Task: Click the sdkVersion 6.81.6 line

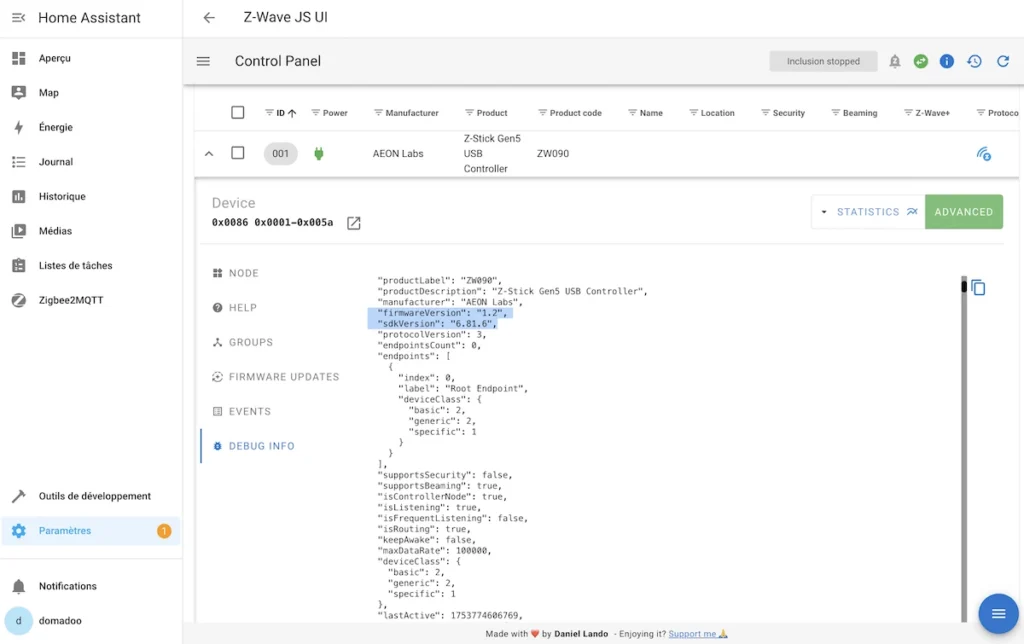Action: (436, 324)
